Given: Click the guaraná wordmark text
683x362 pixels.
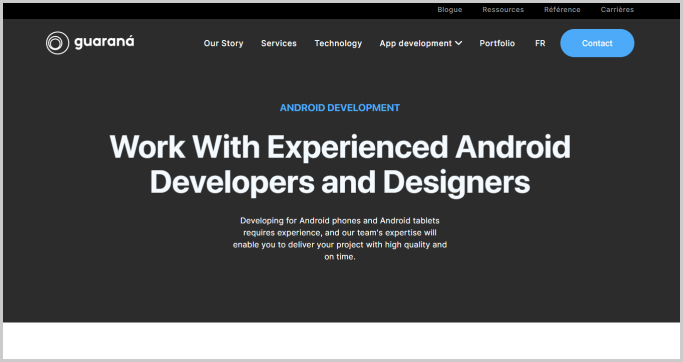Looking at the screenshot, I should pyautogui.click(x=104, y=42).
